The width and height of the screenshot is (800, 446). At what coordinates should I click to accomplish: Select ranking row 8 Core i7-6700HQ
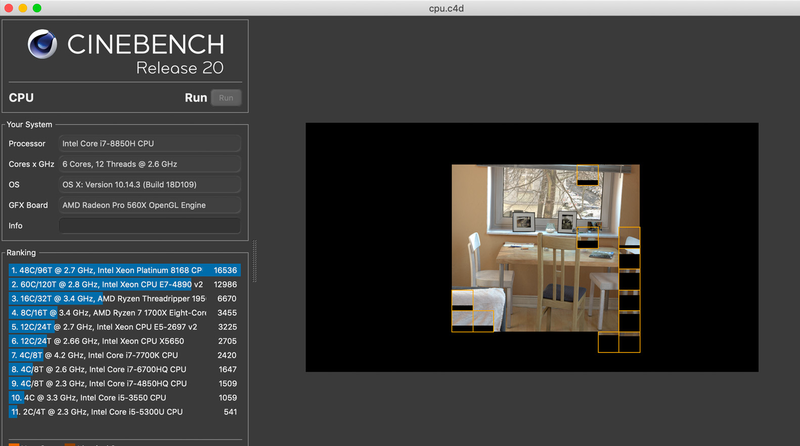(x=124, y=369)
